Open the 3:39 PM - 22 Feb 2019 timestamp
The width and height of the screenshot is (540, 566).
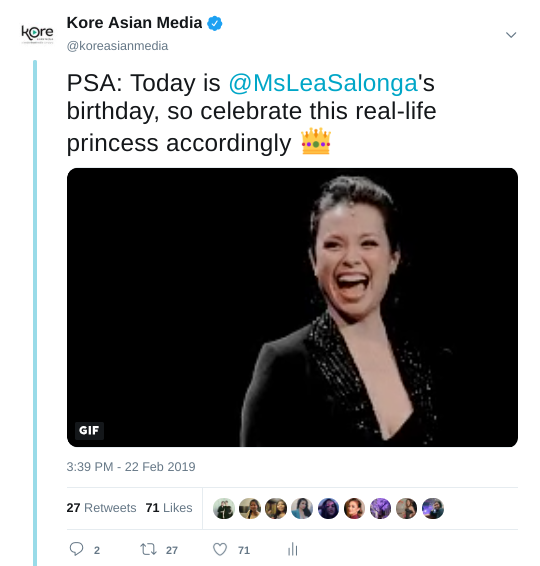[x=131, y=467]
